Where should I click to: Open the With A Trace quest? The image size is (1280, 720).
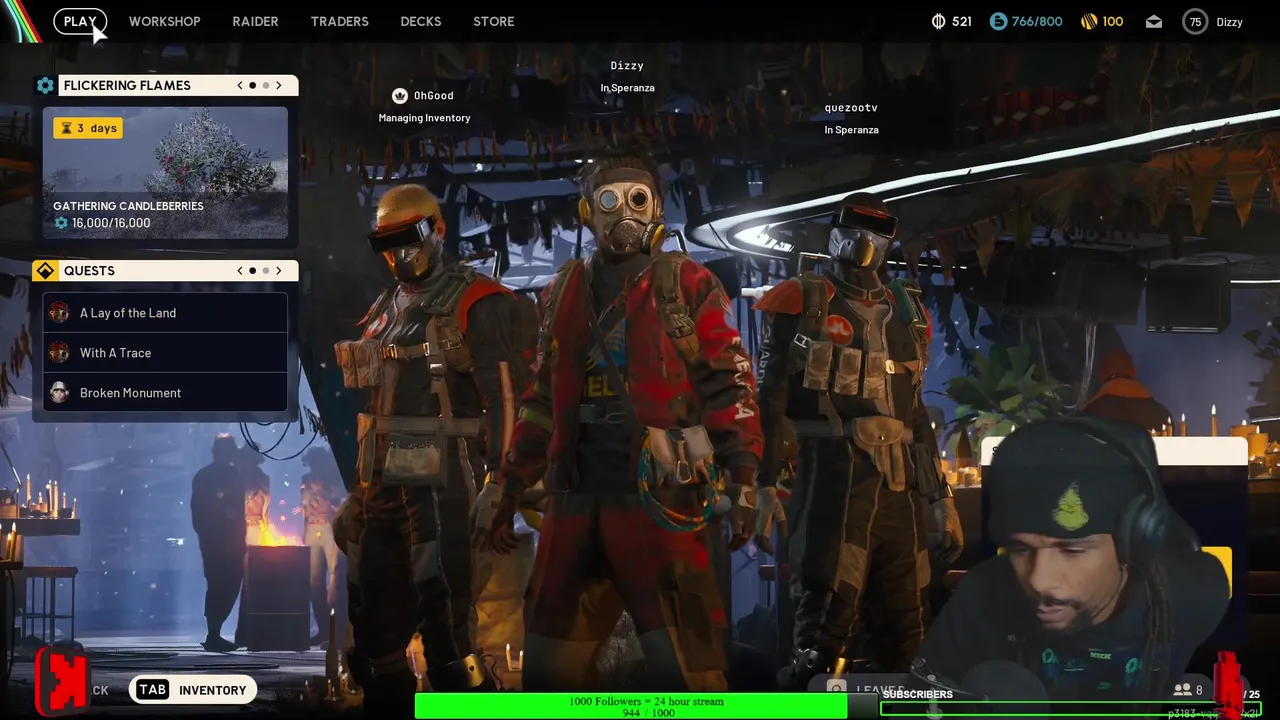tap(165, 353)
